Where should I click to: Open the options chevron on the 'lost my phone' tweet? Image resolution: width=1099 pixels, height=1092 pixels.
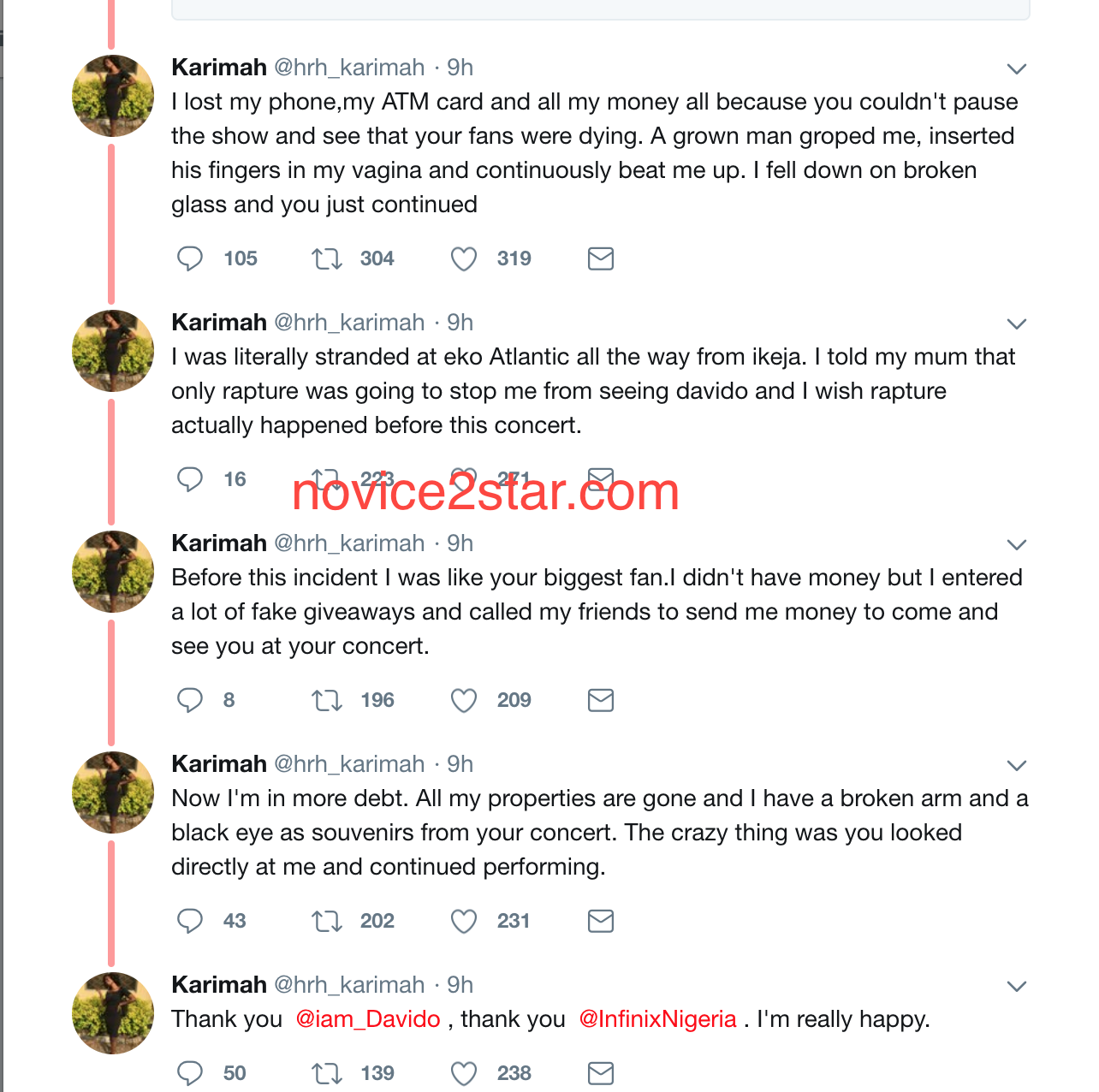(x=1016, y=68)
